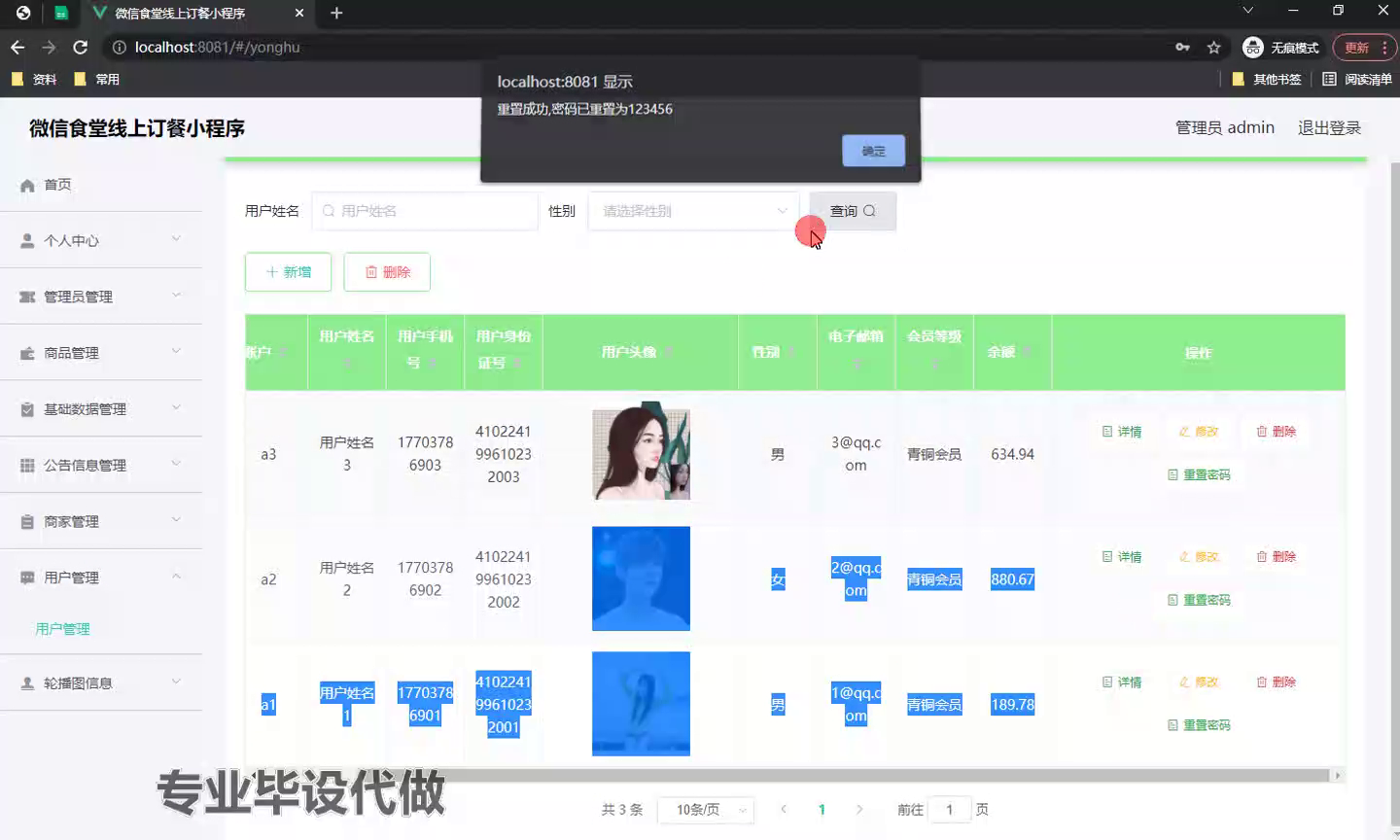
Task: Select page 1 in pagination
Action: 822,809
